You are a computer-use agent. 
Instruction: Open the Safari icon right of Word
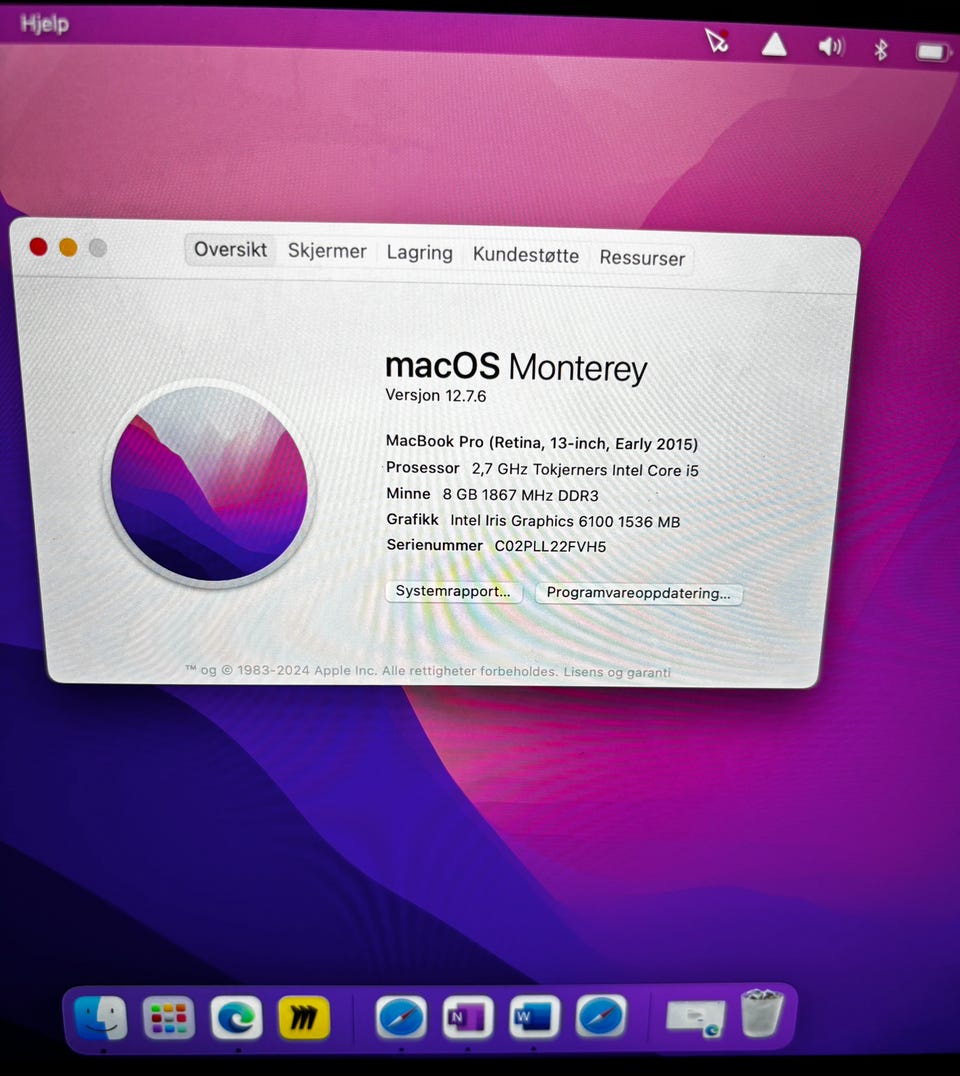601,1016
